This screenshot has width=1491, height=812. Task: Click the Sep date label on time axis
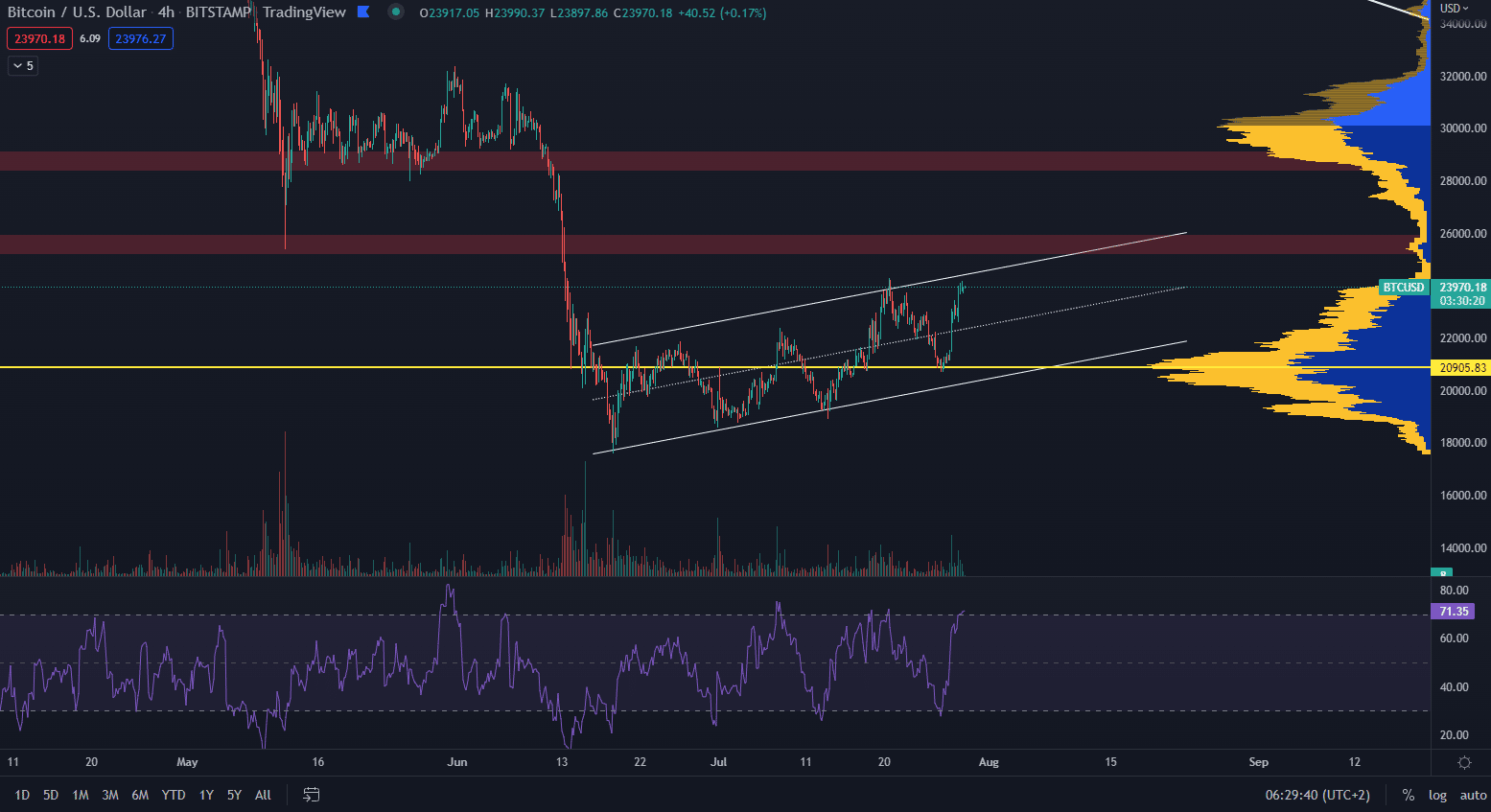pyautogui.click(x=1259, y=762)
